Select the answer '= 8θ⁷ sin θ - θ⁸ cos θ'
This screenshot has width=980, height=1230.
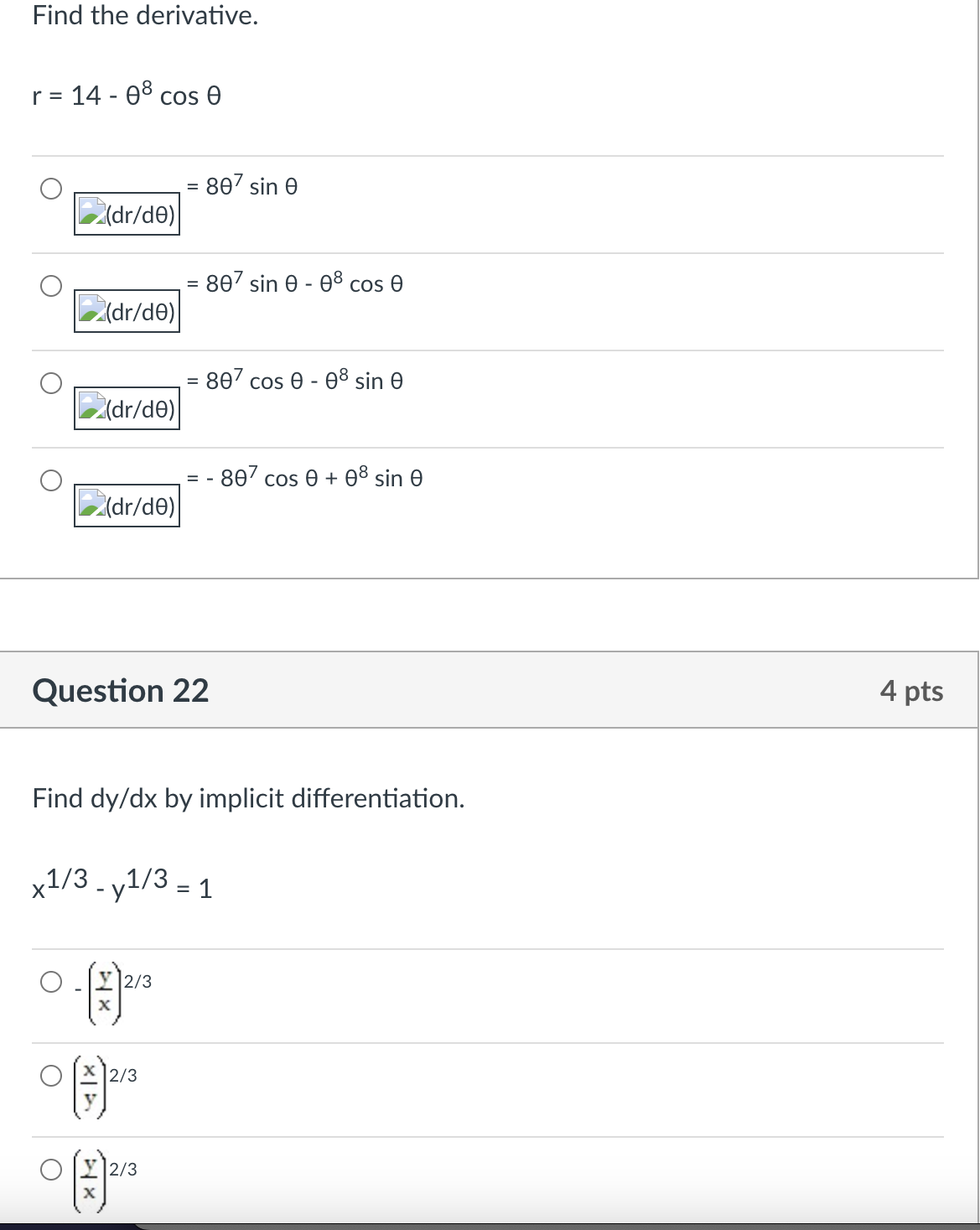pyautogui.click(x=50, y=283)
